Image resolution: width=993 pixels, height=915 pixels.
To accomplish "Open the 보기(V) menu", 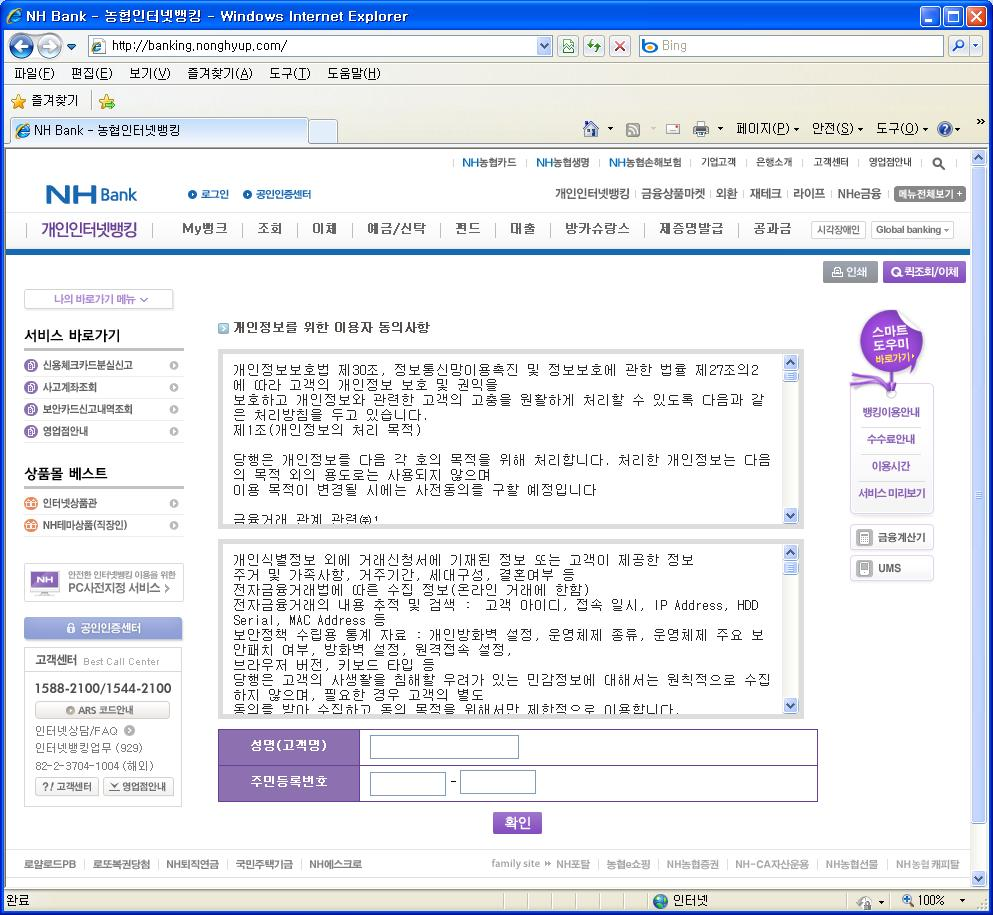I will coord(149,73).
